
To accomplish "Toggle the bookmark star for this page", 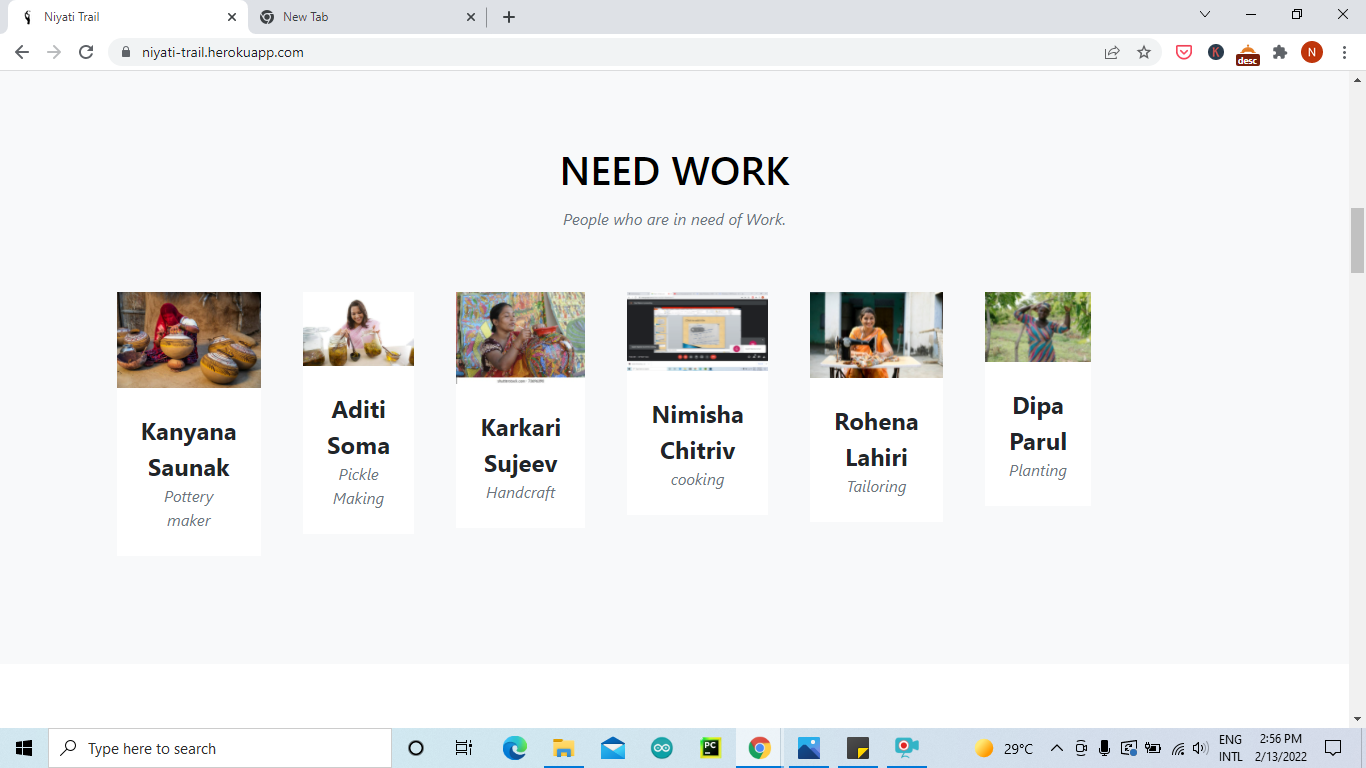I will tap(1146, 51).
